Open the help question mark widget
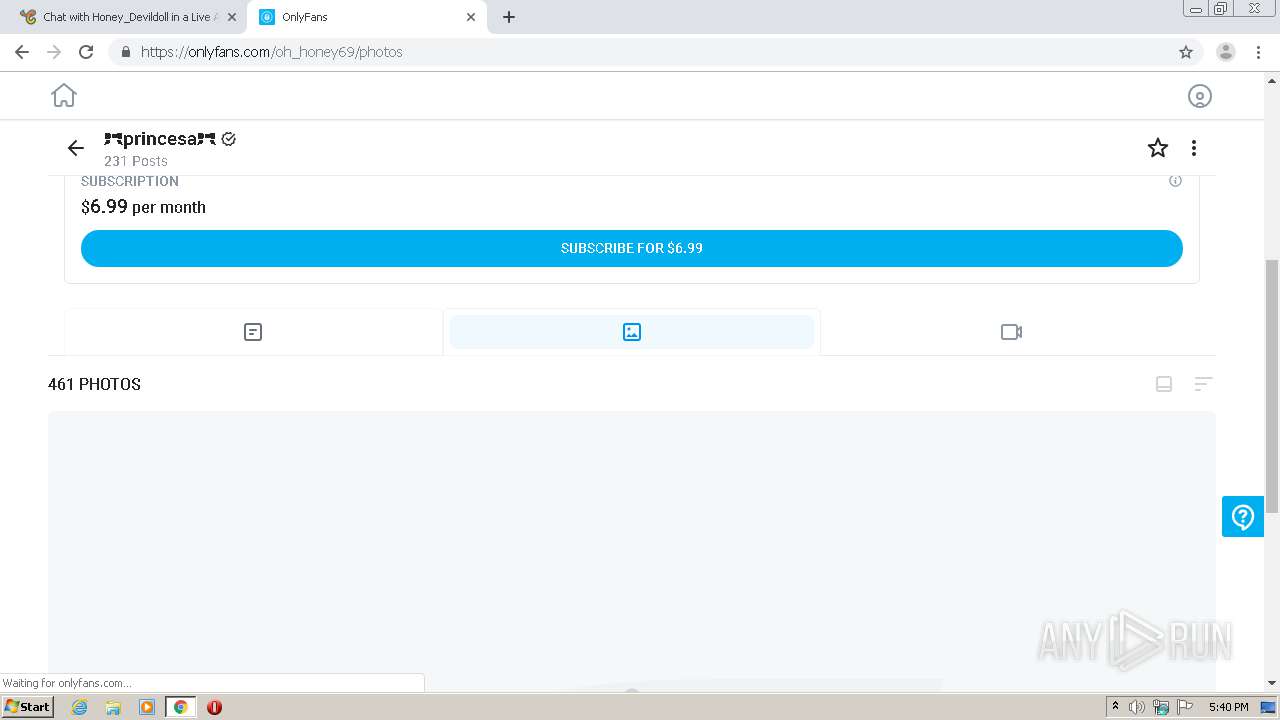 tap(1243, 517)
